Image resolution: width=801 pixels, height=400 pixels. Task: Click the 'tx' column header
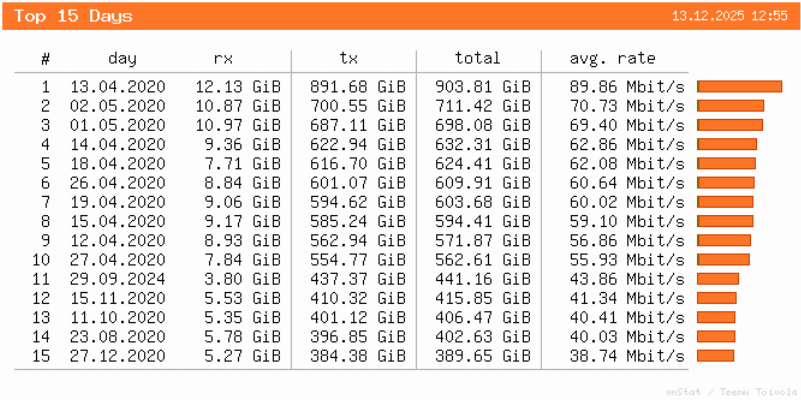pyautogui.click(x=350, y=59)
